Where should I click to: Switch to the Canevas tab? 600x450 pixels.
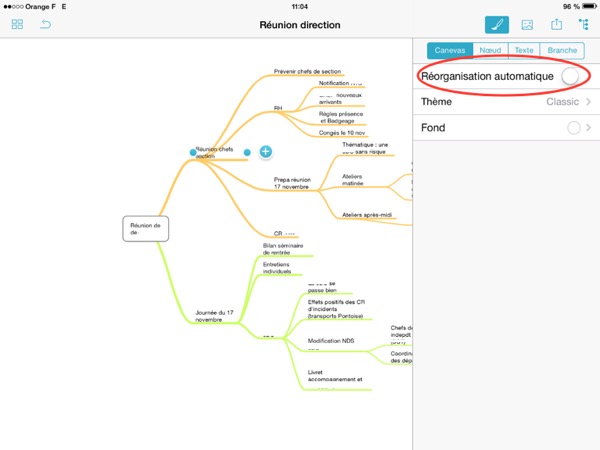click(x=446, y=50)
